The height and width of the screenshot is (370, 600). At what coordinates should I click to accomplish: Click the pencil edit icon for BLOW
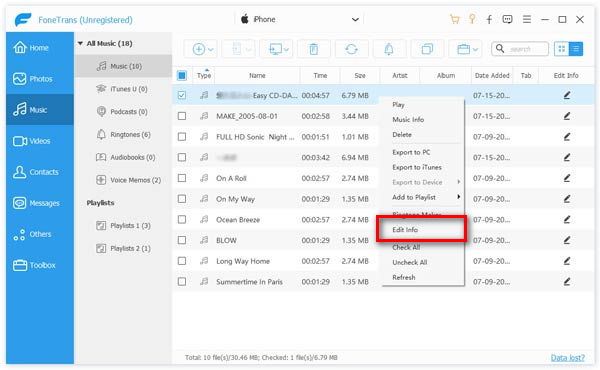[x=567, y=240]
